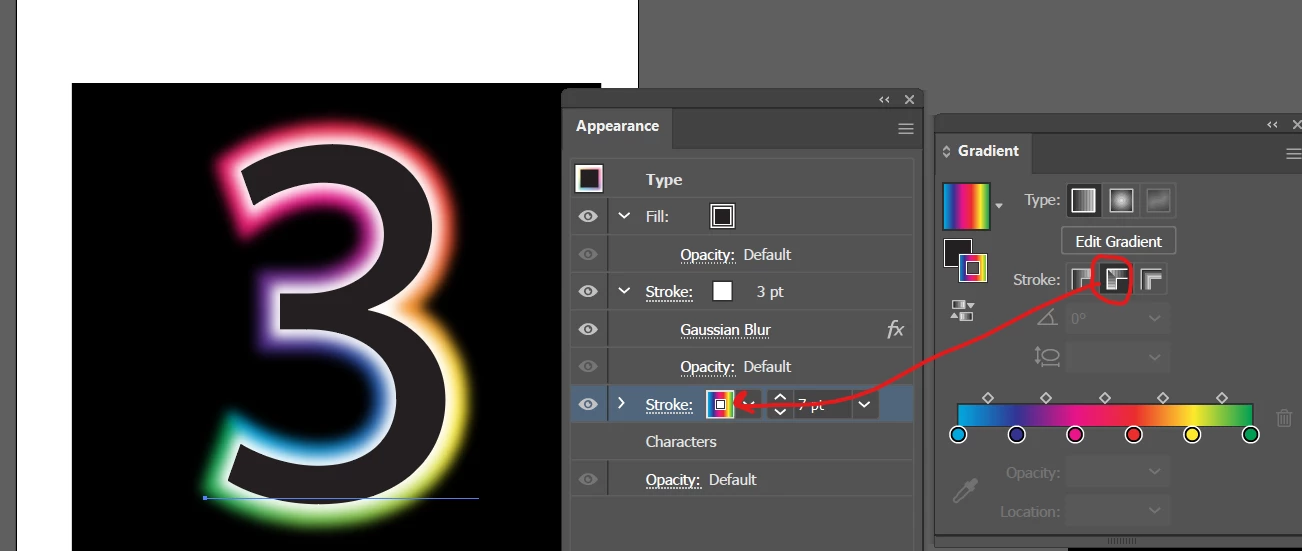Select the gradient Stroke box in Gradient panel
Viewport: 1302px width, 551px height.
pos(973,268)
